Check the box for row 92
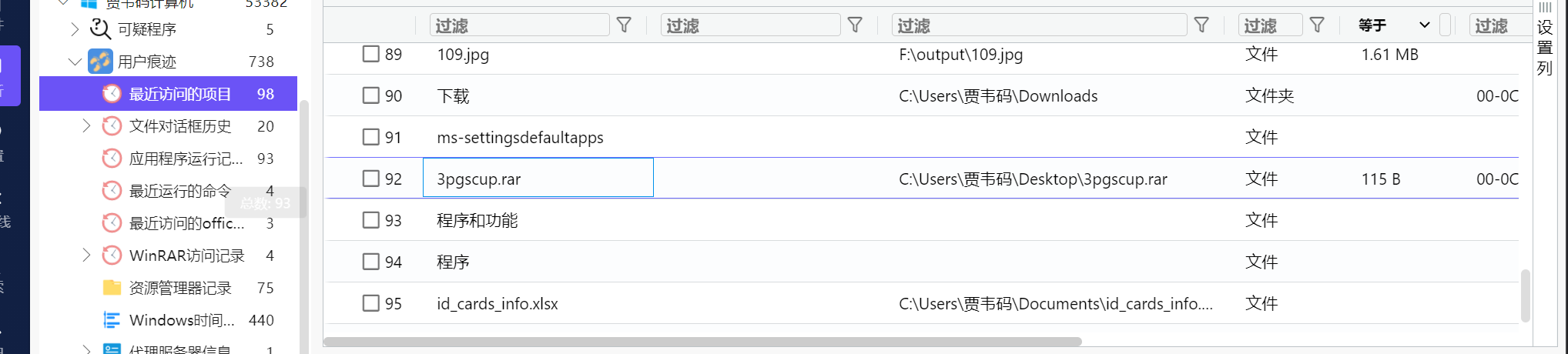Viewport: 1568px width, 354px height. [x=371, y=179]
